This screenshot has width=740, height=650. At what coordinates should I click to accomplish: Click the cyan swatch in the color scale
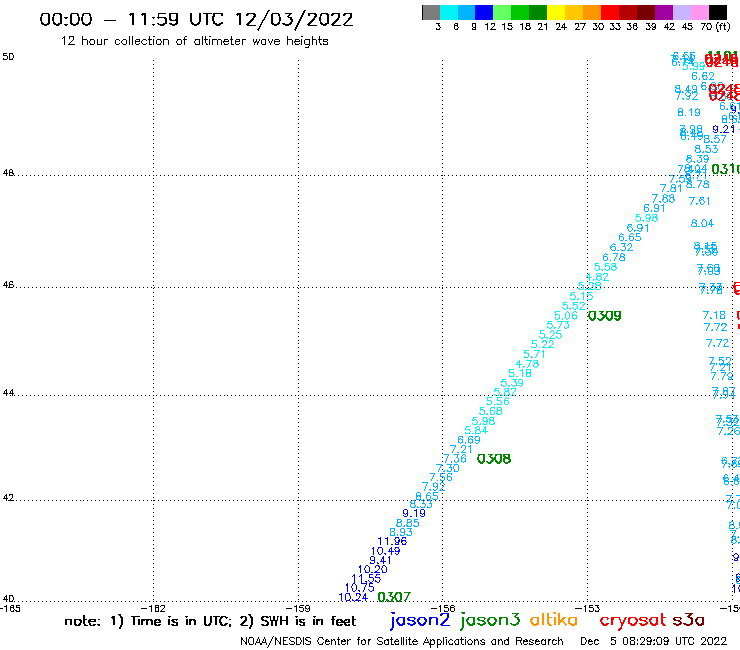coord(448,12)
